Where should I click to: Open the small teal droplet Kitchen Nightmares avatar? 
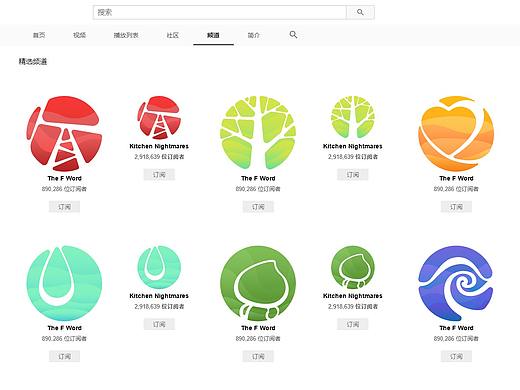tap(159, 267)
